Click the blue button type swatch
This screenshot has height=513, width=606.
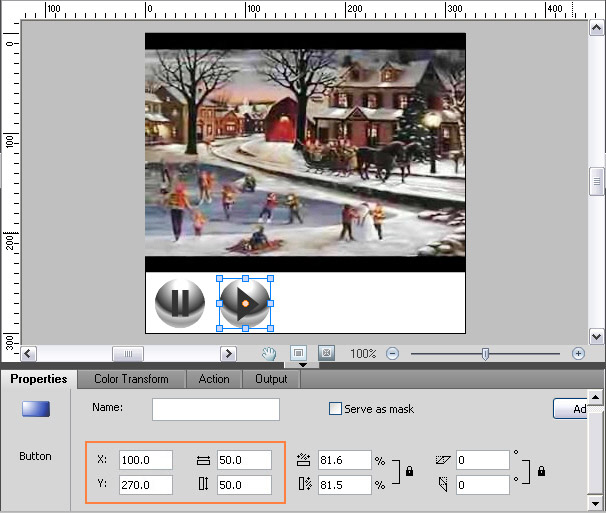click(36, 409)
